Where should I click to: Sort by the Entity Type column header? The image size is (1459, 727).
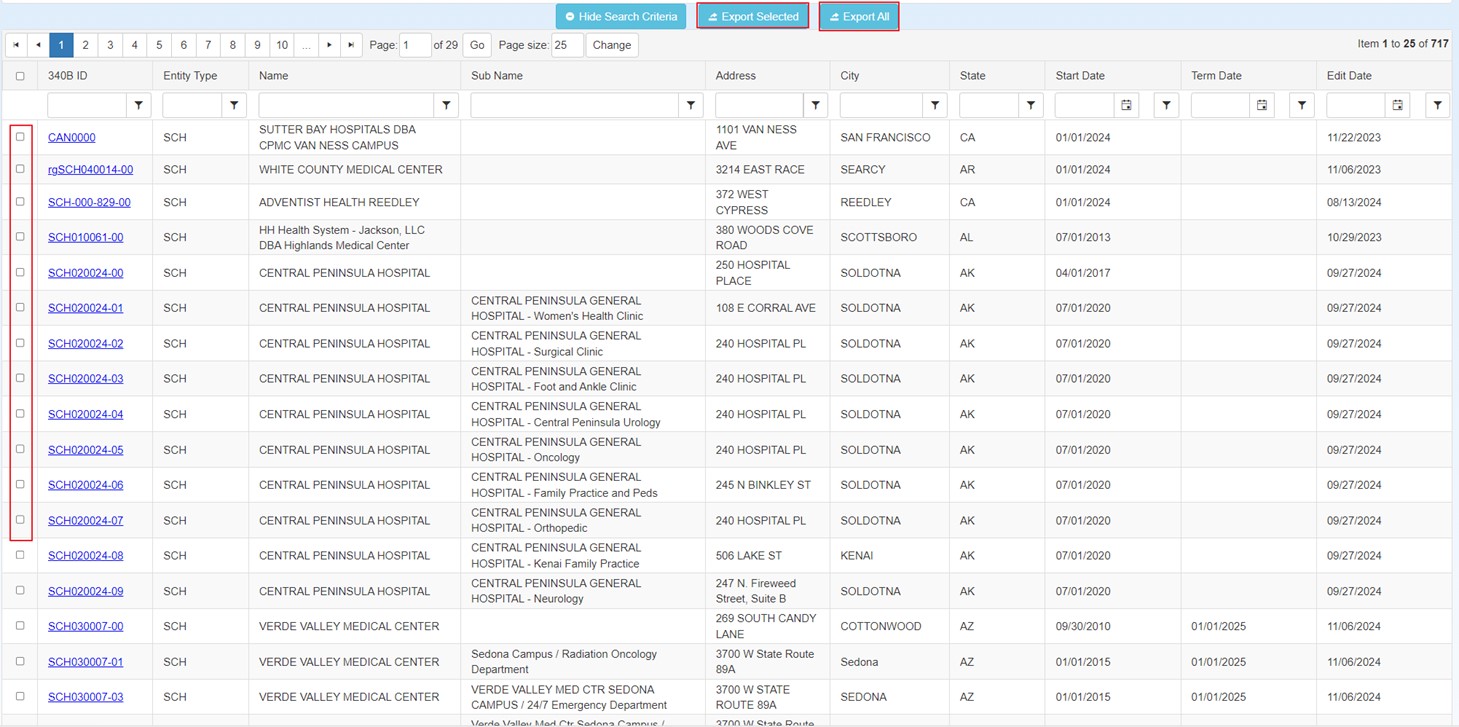pos(191,76)
